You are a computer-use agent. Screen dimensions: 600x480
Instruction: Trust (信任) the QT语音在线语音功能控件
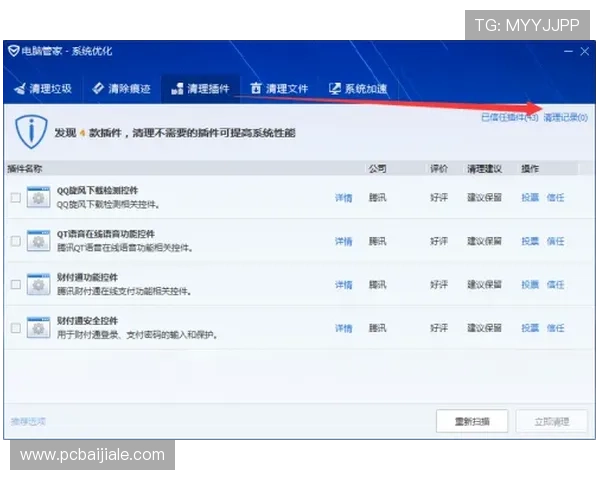[555, 241]
